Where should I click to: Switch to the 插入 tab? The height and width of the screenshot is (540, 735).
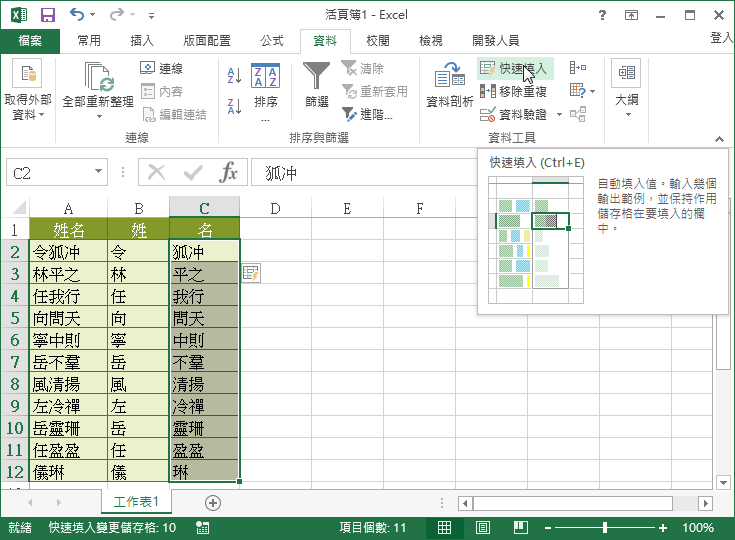tap(142, 41)
